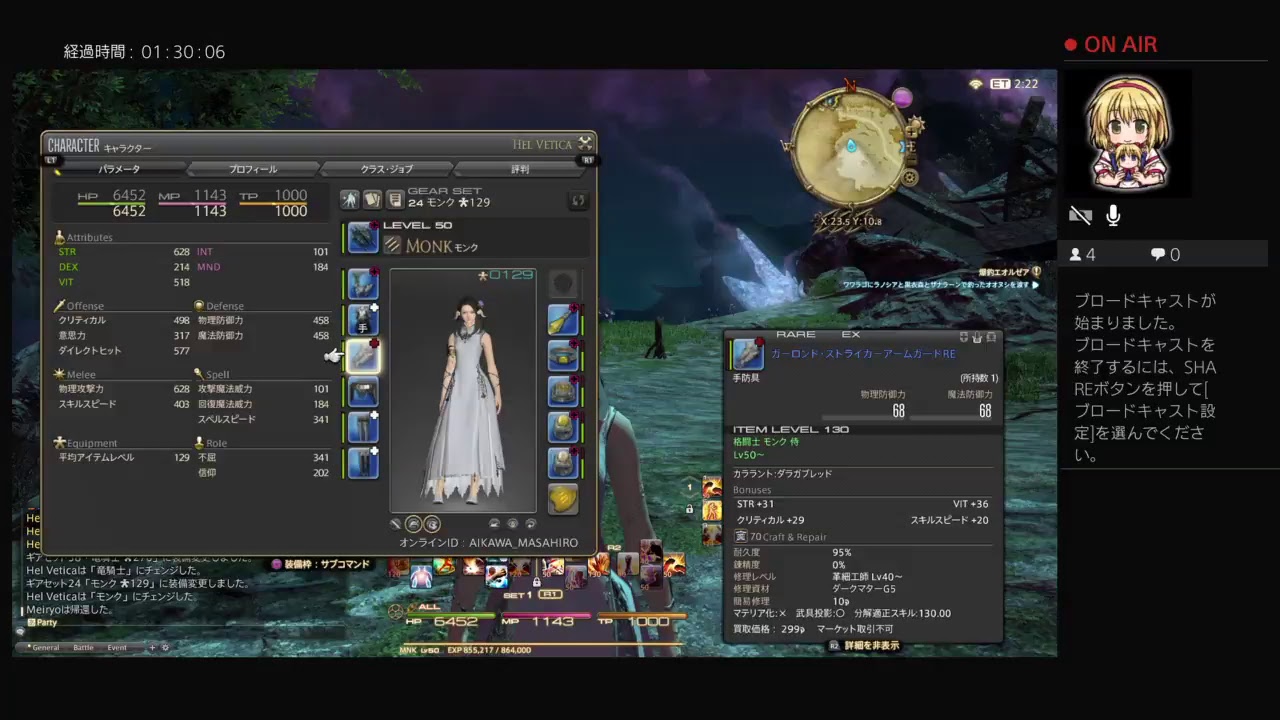
Task: Click the ダイレクトヒット 577 row
Action: tap(124, 351)
